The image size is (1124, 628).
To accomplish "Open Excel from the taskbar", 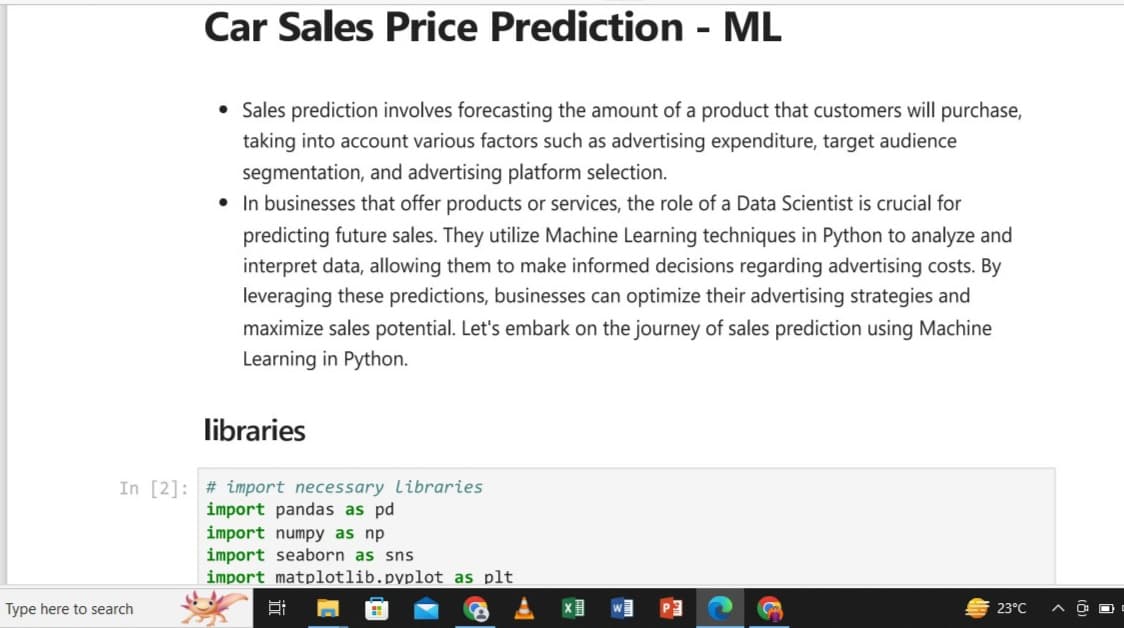I will 573,608.
